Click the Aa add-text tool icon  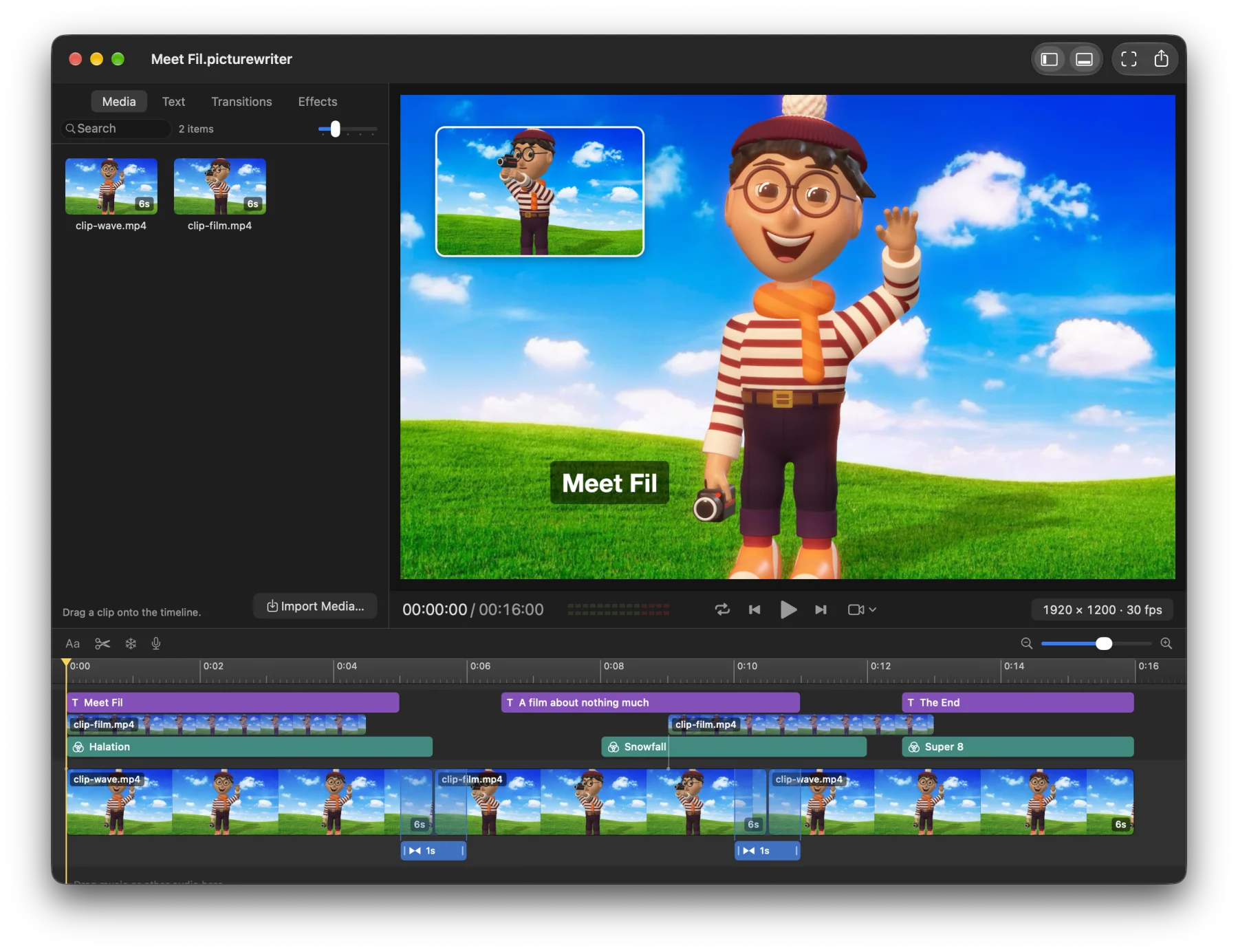coord(72,644)
